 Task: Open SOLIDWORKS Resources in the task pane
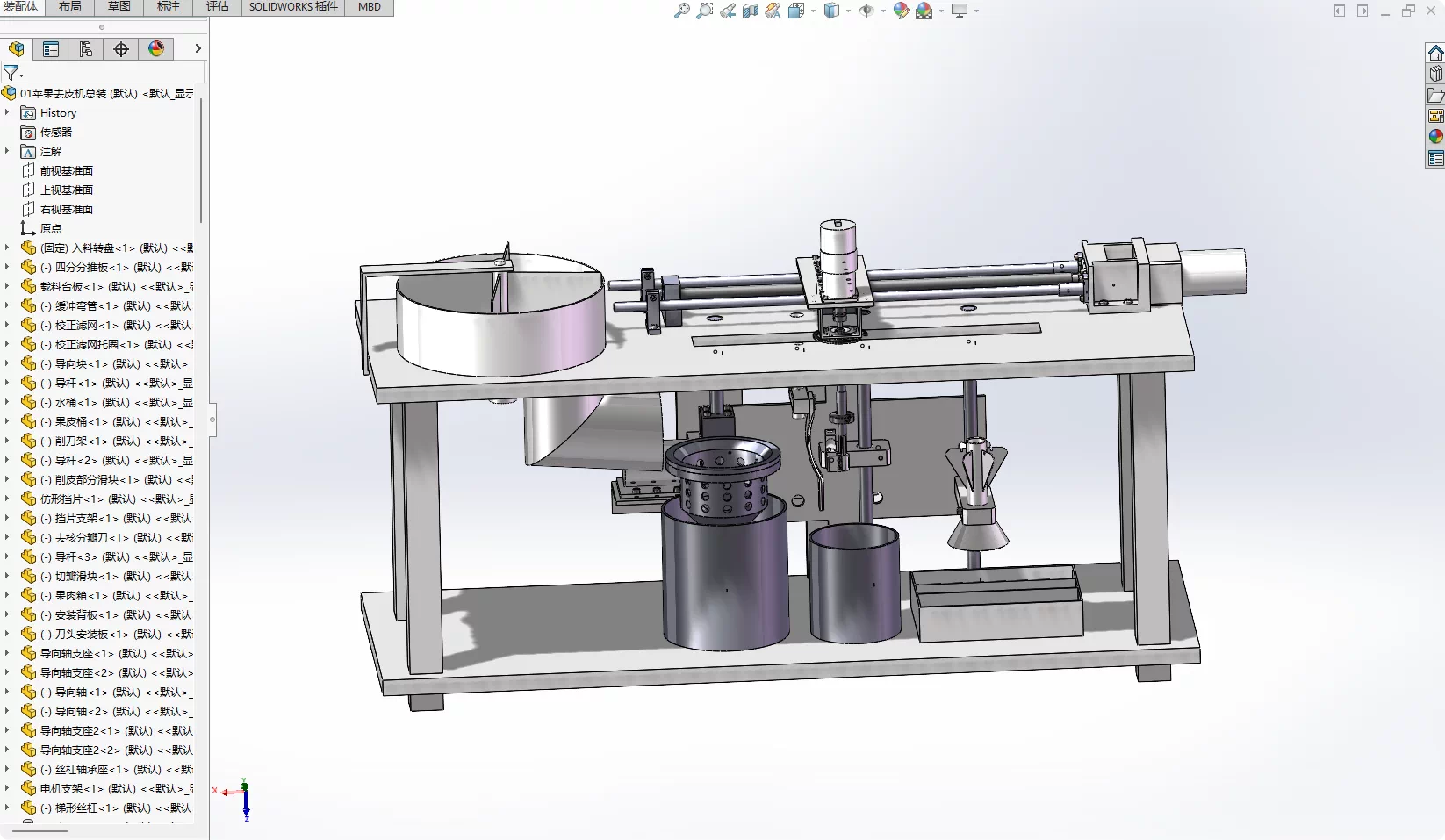tap(1435, 53)
